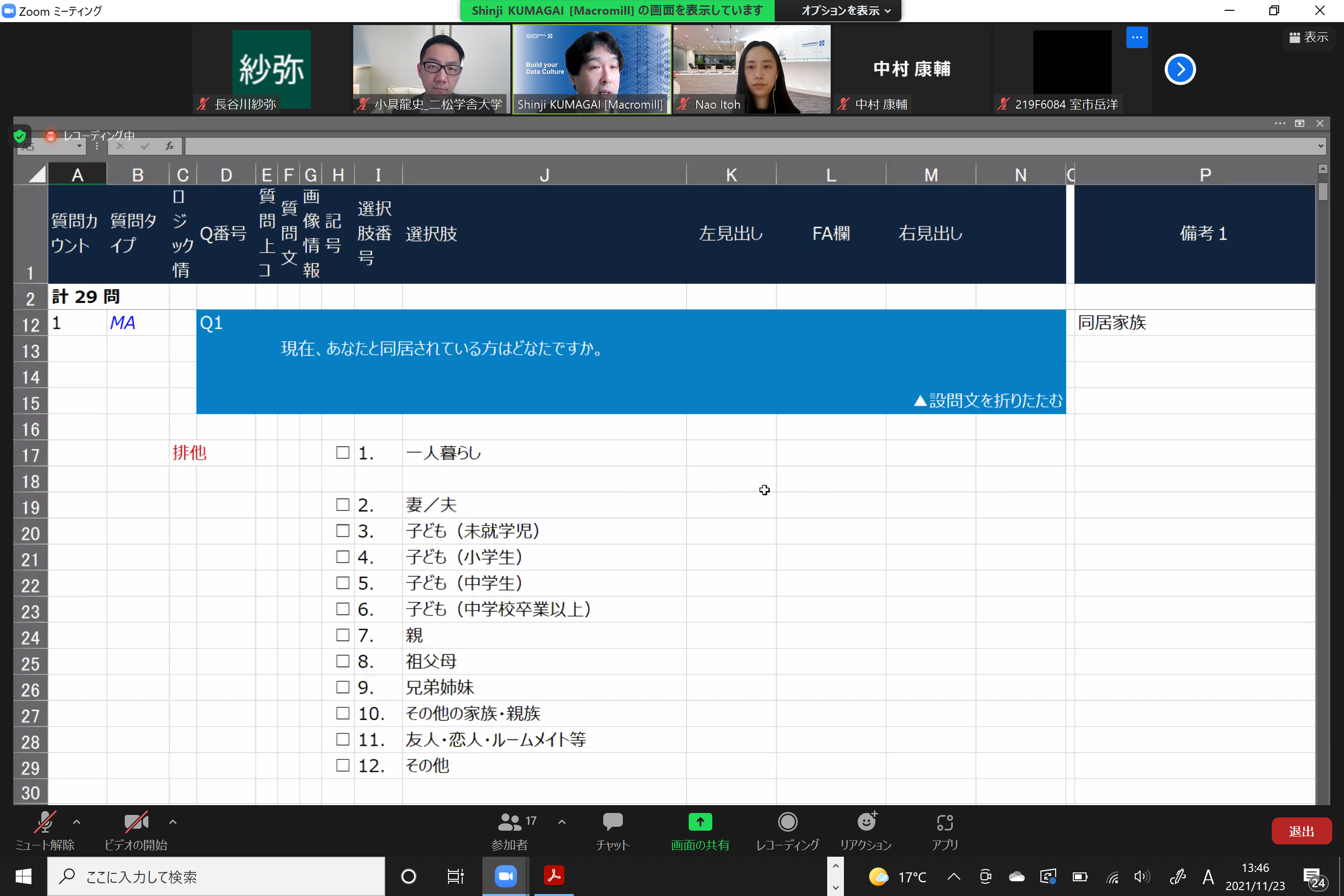Click the recording circle icon
The image size is (1344, 896).
[787, 822]
